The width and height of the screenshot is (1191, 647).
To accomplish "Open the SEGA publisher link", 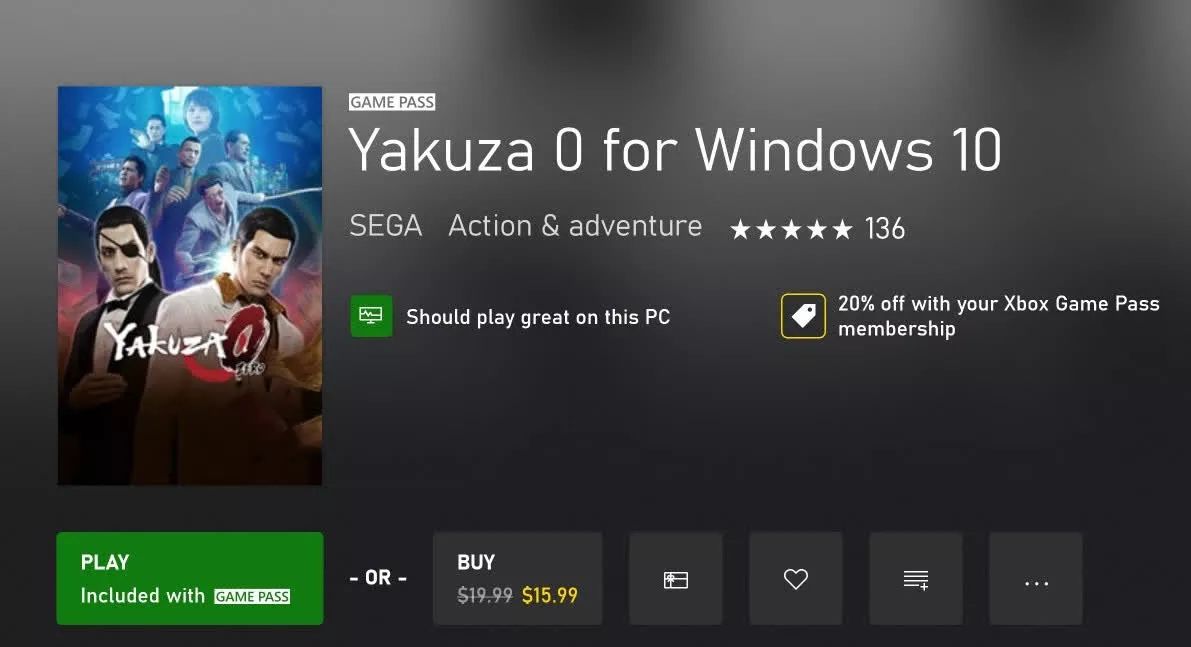I will [x=385, y=227].
